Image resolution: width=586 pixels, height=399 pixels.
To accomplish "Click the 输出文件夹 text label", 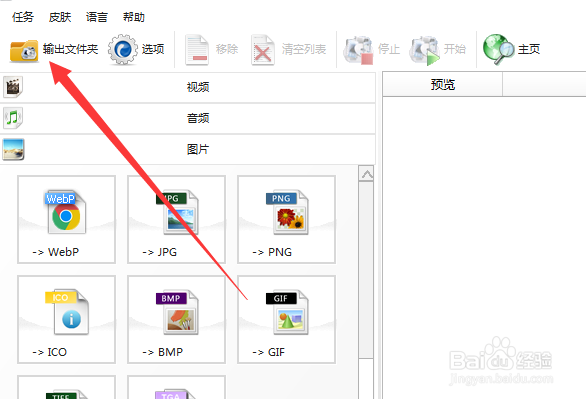I will tap(70, 49).
